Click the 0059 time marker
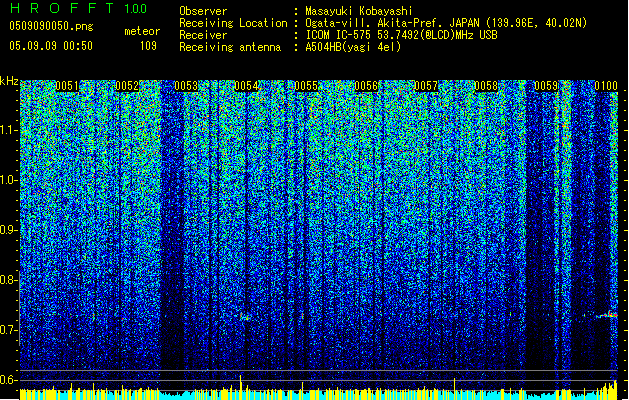This screenshot has height=400, width=629. point(546,86)
